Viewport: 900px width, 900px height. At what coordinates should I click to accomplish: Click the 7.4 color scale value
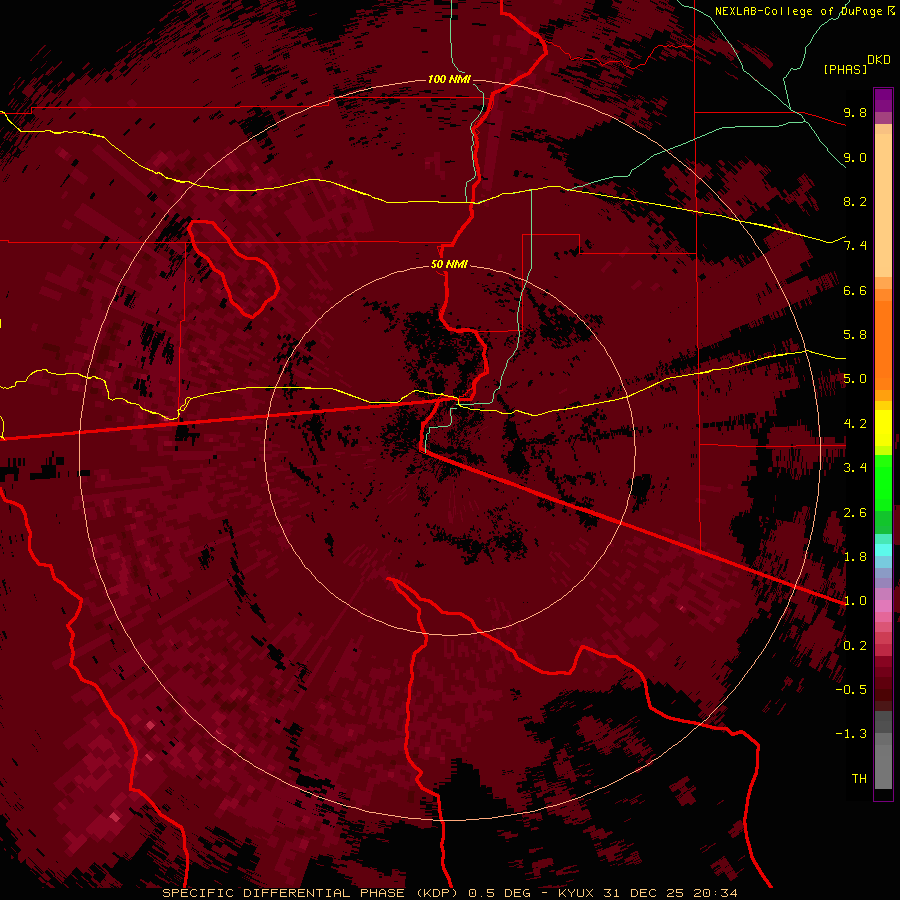coord(855,246)
